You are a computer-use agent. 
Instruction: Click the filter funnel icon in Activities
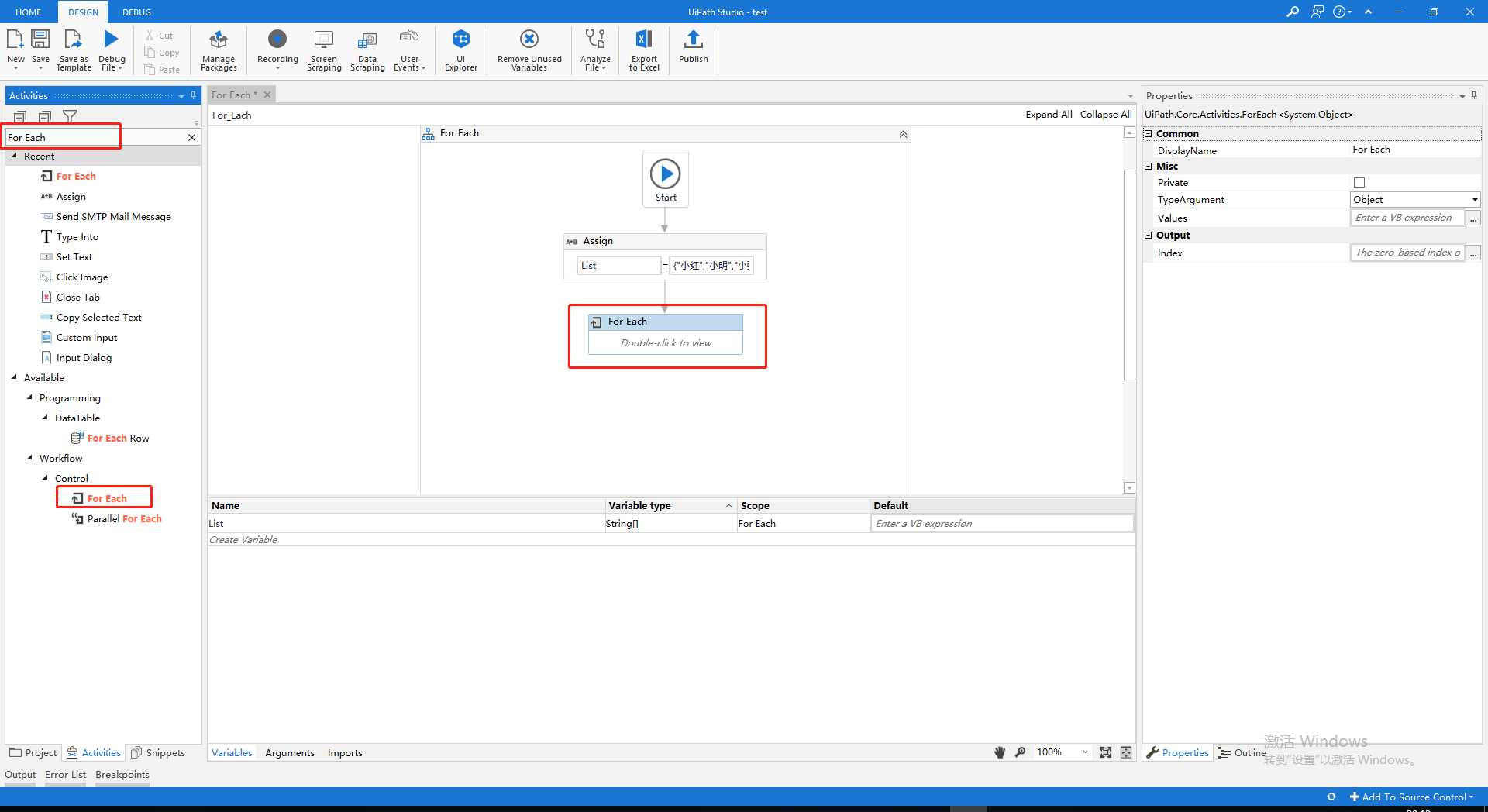pos(70,117)
